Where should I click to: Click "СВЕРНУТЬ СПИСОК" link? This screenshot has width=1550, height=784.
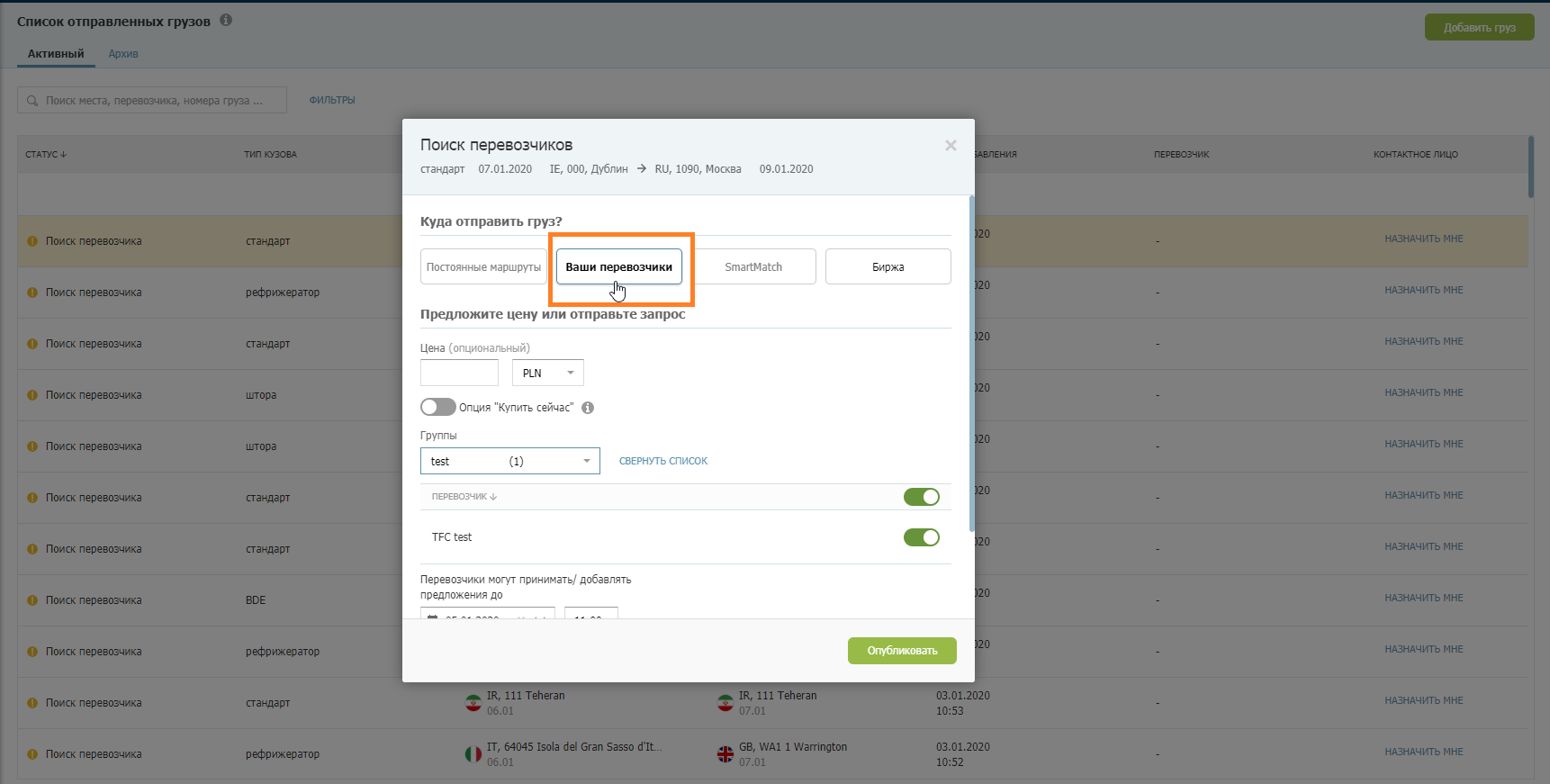pos(663,461)
